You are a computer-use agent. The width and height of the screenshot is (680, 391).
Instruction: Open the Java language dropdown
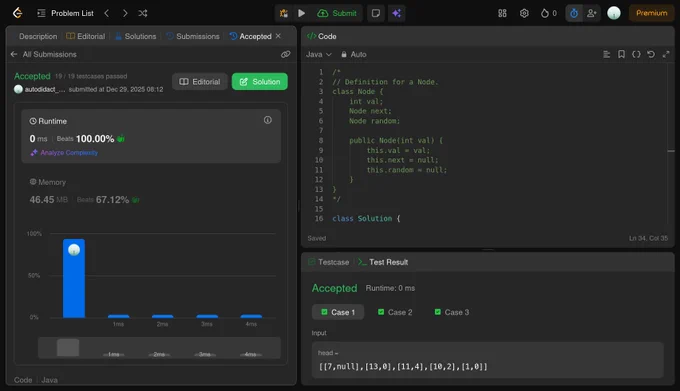click(x=319, y=54)
